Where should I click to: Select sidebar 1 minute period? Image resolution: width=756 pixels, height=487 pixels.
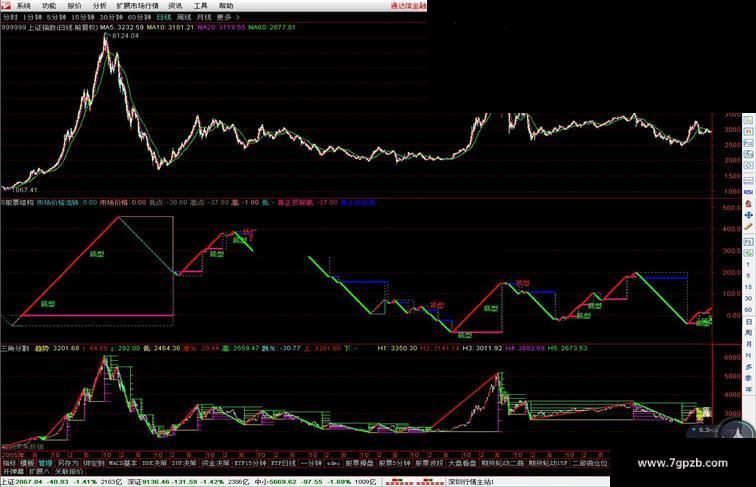[748, 265]
